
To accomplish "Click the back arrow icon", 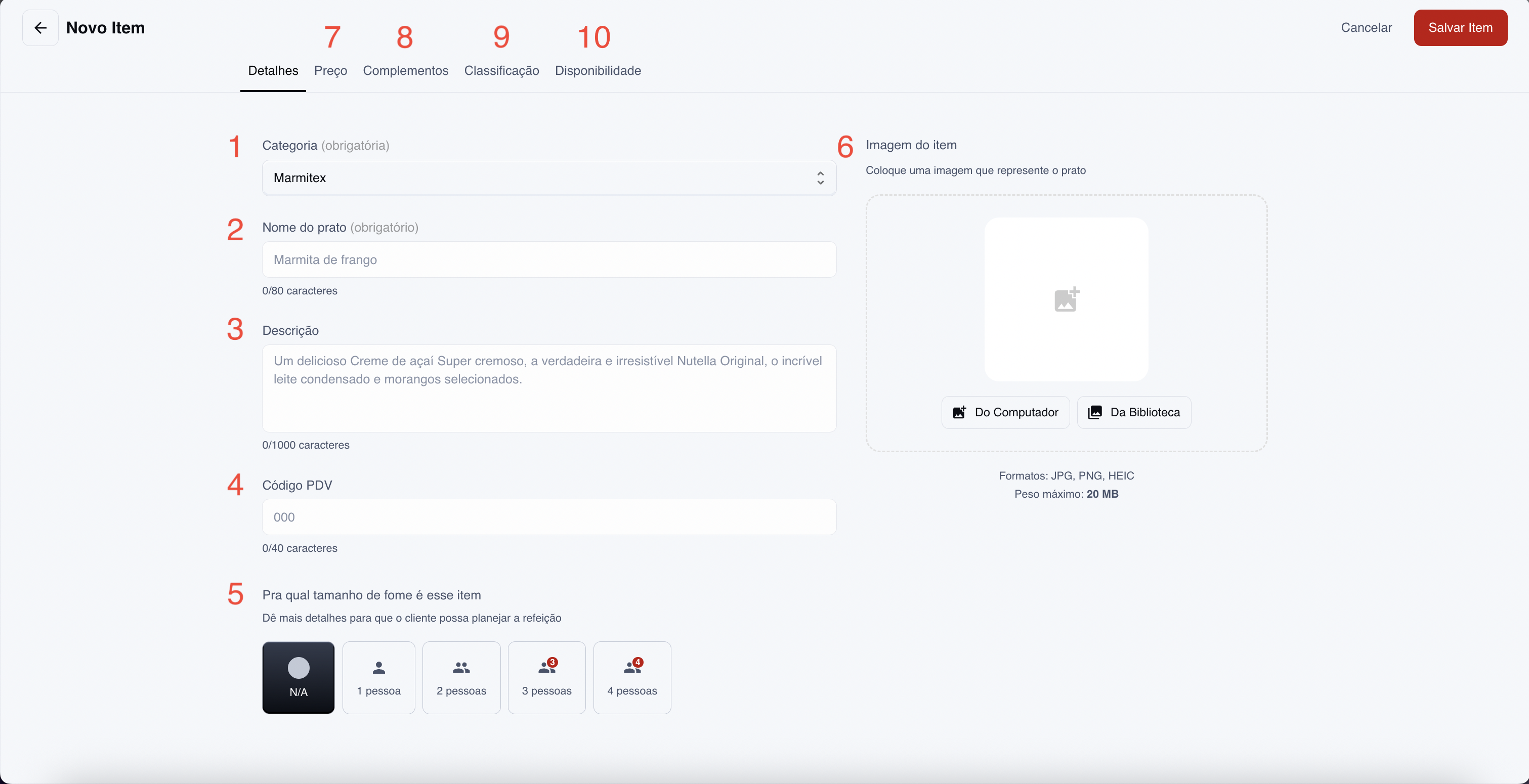I will [x=40, y=28].
